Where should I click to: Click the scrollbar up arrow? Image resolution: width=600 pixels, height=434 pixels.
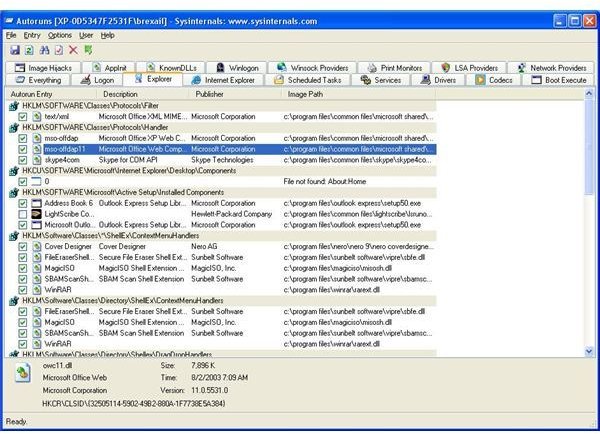pyautogui.click(x=589, y=93)
